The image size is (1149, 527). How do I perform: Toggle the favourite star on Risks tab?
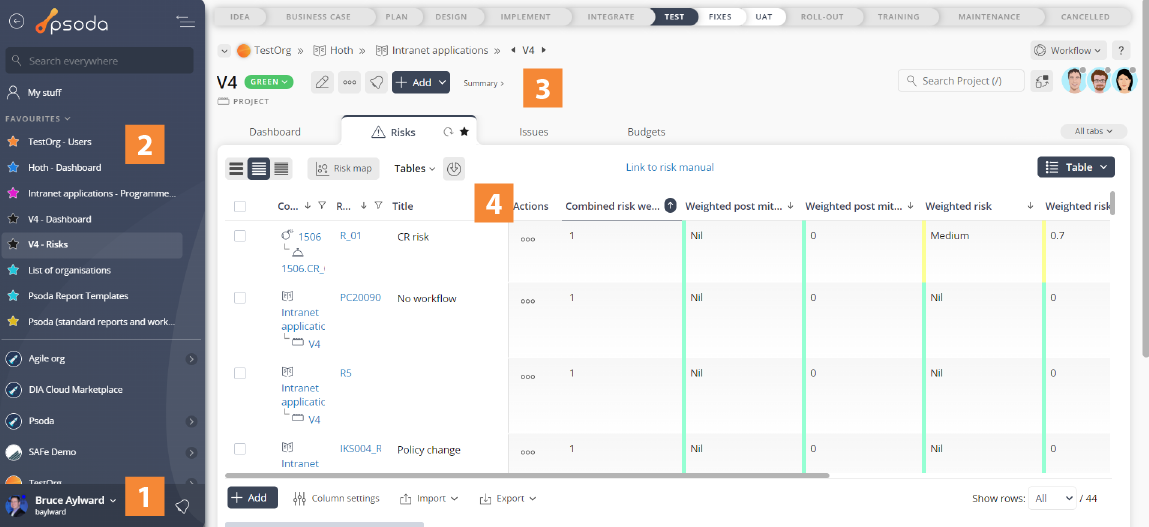464,133
